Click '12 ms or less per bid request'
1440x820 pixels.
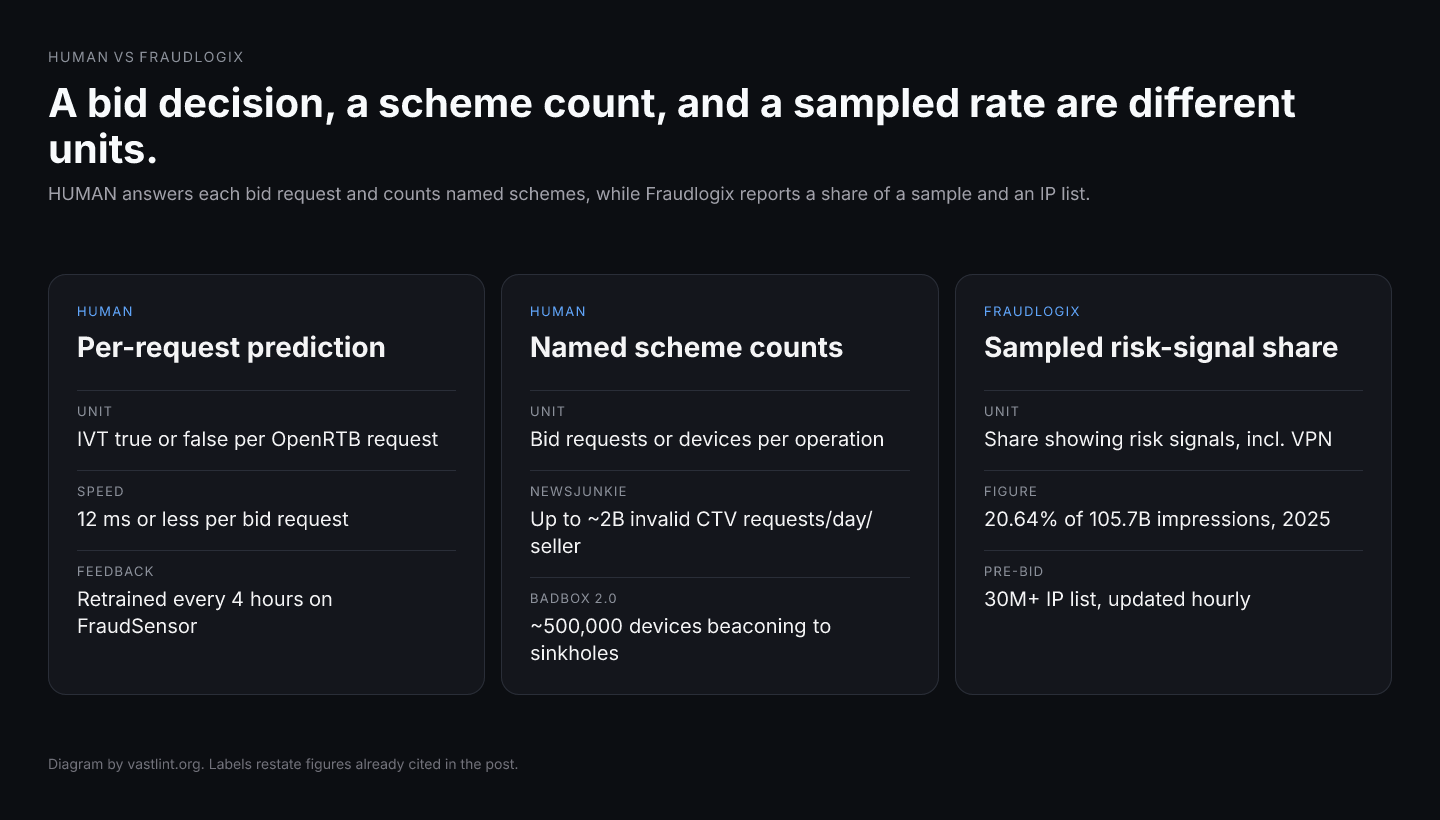pyautogui.click(x=213, y=519)
